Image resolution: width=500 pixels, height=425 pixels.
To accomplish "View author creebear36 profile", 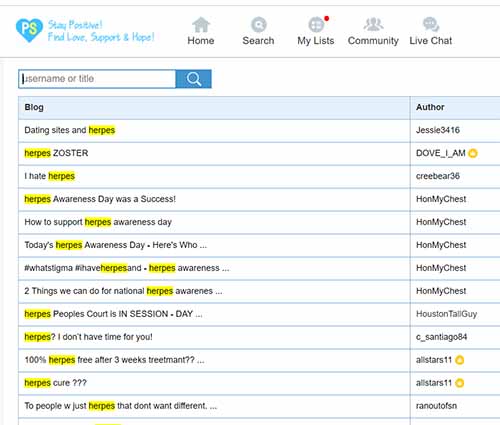I will point(438,176).
